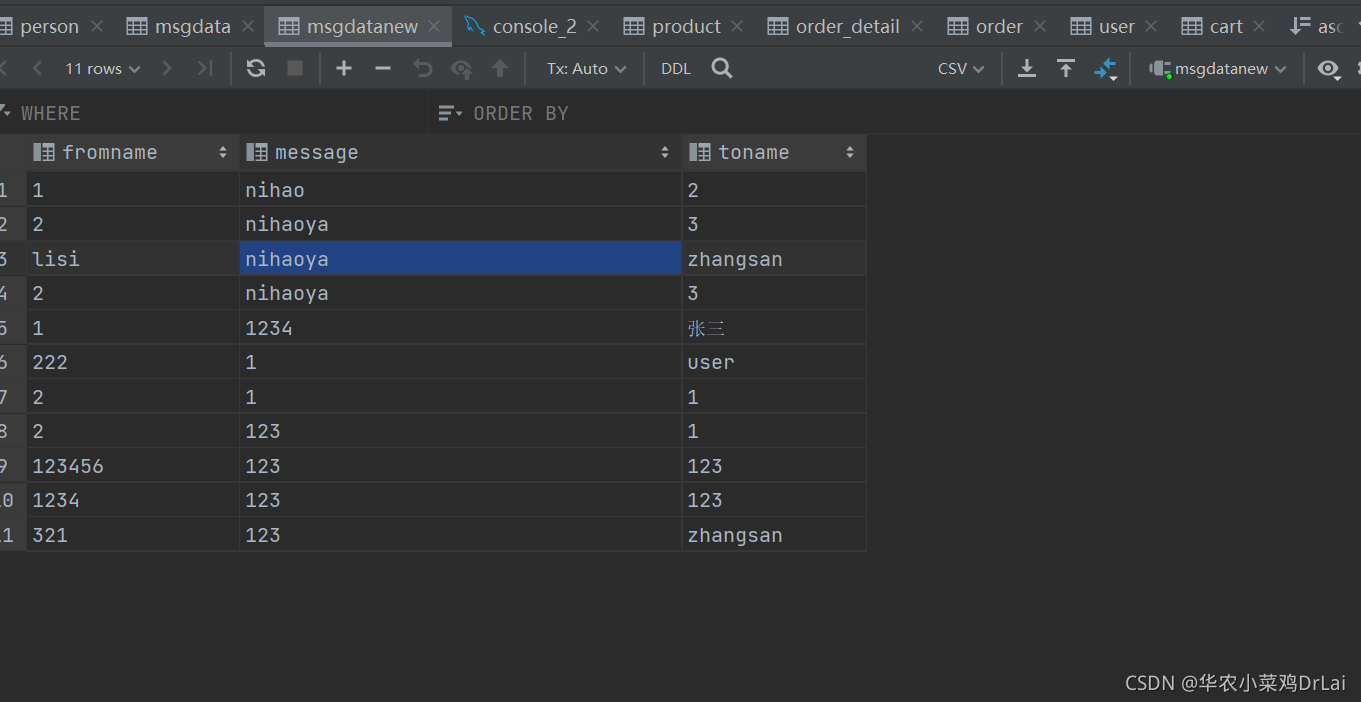Reload the table data
The width and height of the screenshot is (1361, 702).
(x=256, y=68)
